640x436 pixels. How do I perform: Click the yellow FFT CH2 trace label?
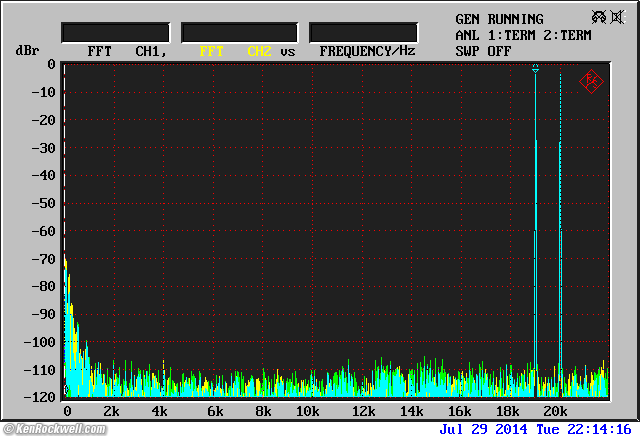pyautogui.click(x=235, y=51)
